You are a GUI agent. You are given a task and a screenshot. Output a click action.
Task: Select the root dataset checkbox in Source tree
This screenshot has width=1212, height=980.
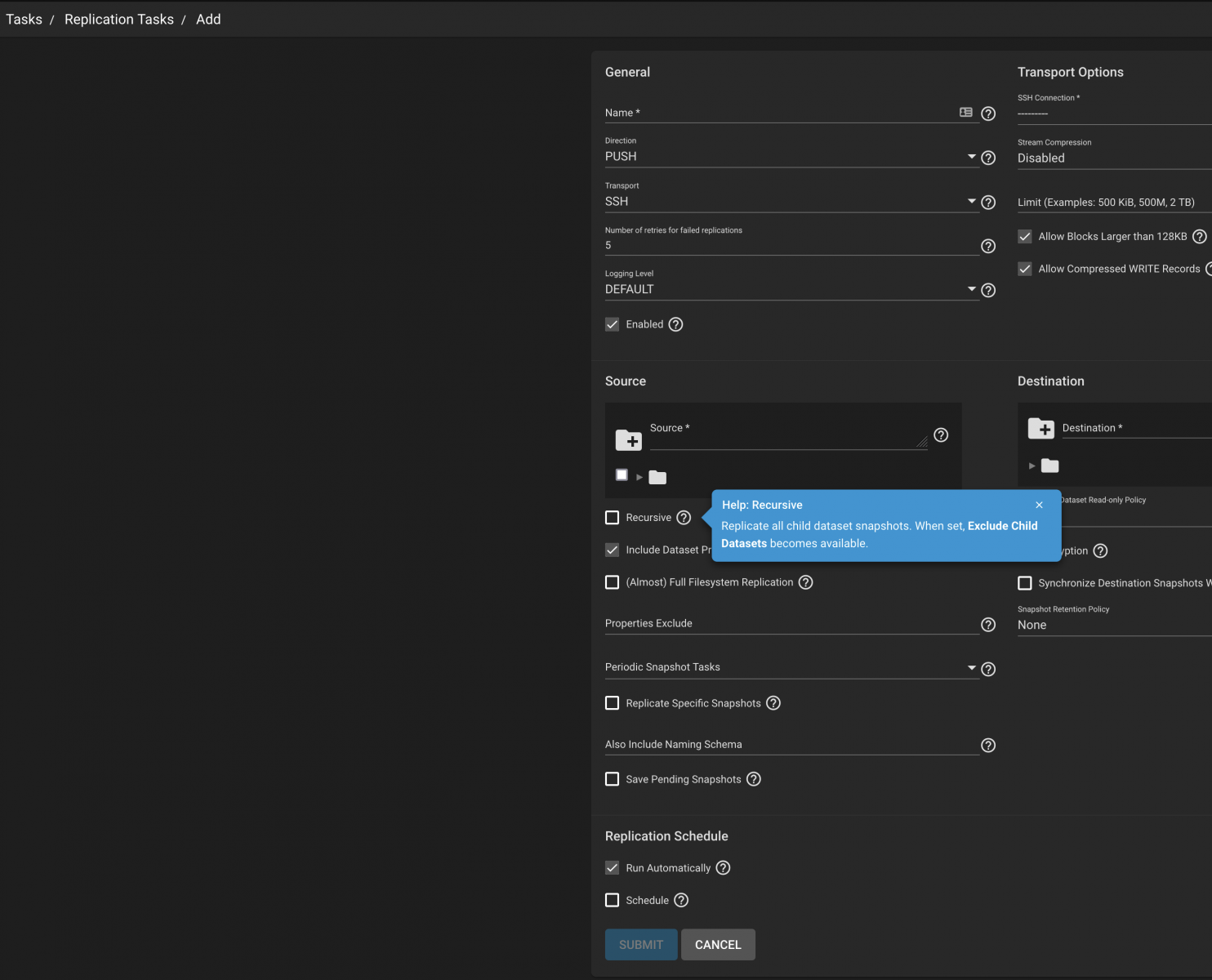coord(622,475)
